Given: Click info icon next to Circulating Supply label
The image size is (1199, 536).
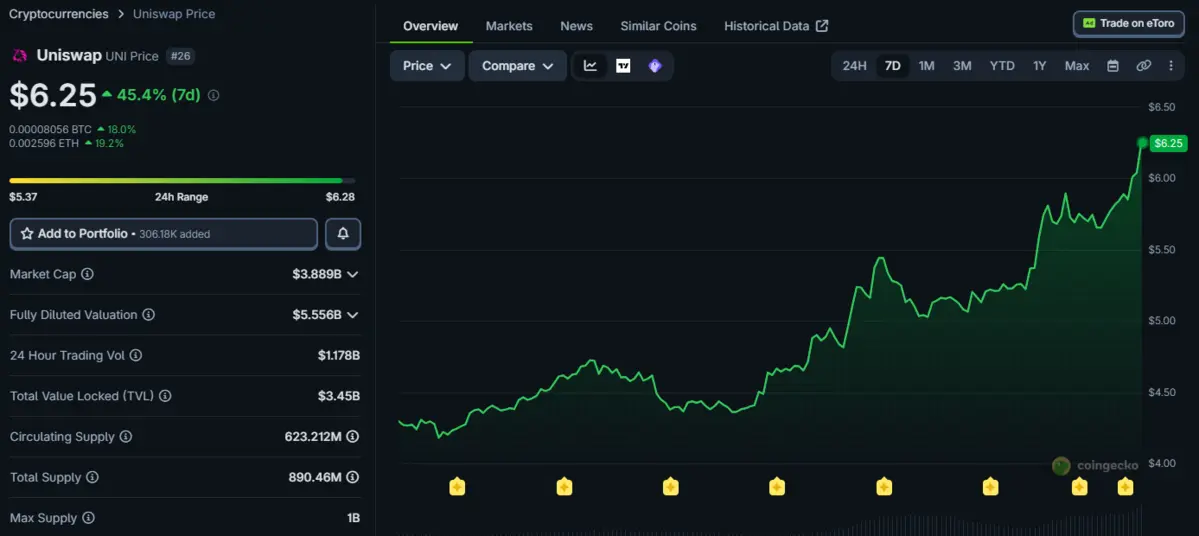Looking at the screenshot, I should [125, 437].
